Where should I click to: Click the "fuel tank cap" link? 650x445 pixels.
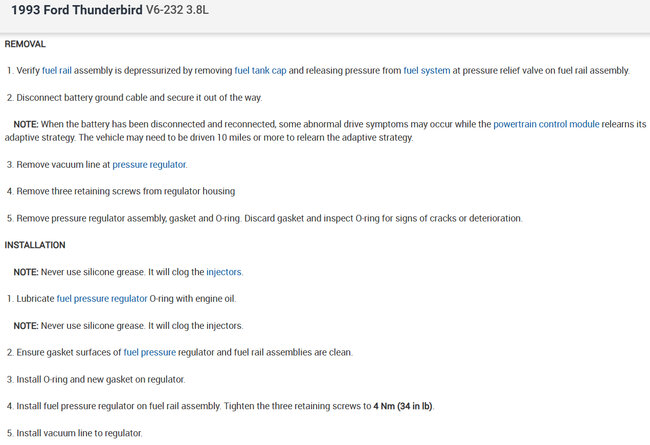[260, 71]
